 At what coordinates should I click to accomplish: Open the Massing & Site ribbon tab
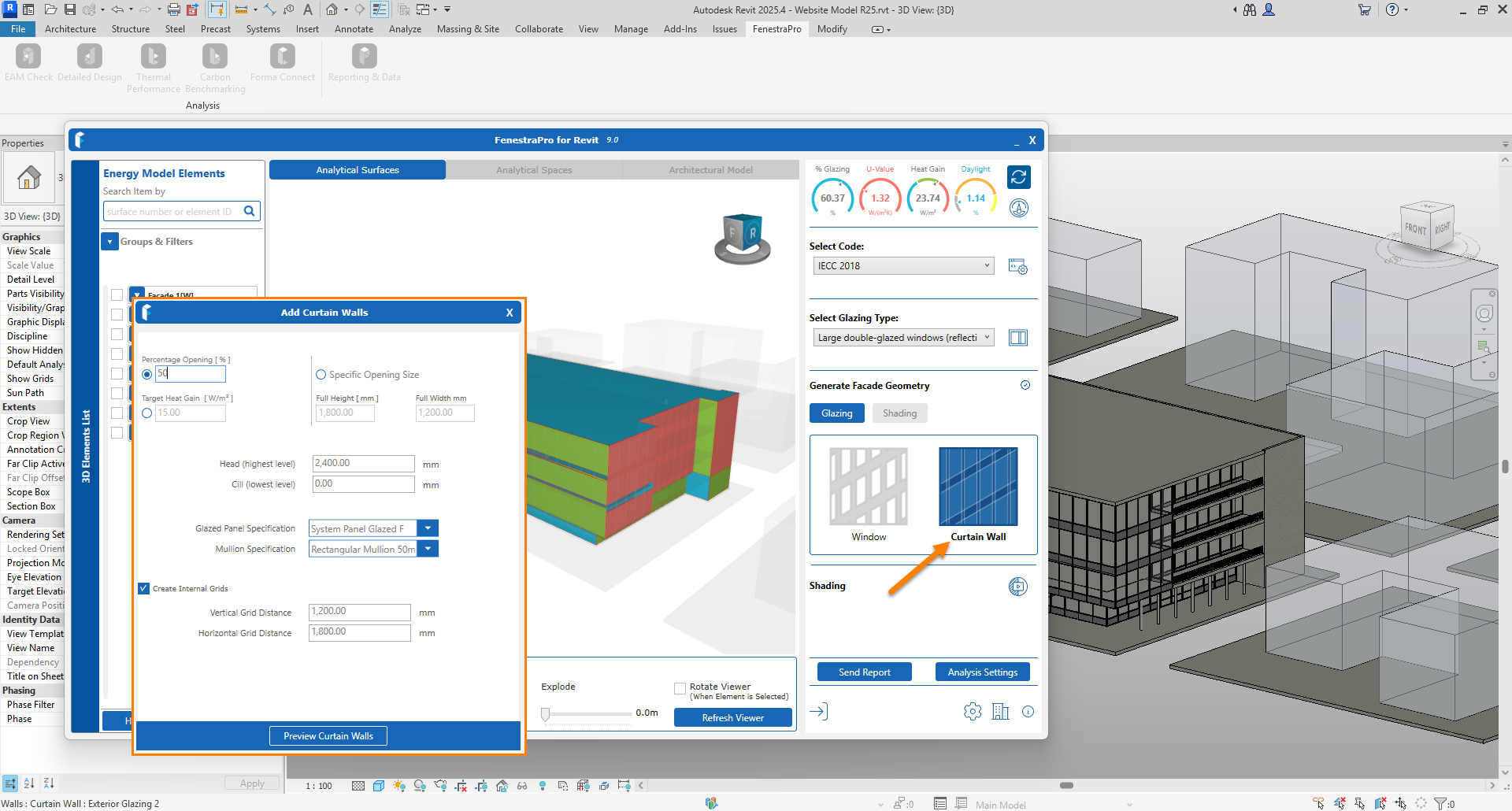[x=468, y=29]
